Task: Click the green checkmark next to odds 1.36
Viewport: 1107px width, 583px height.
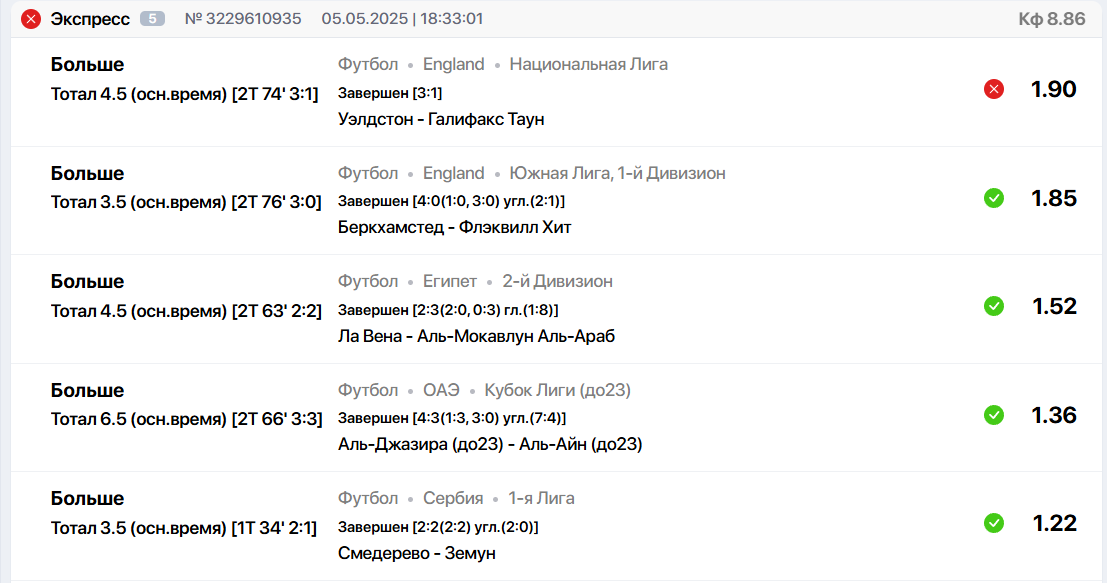Action: coord(993,414)
